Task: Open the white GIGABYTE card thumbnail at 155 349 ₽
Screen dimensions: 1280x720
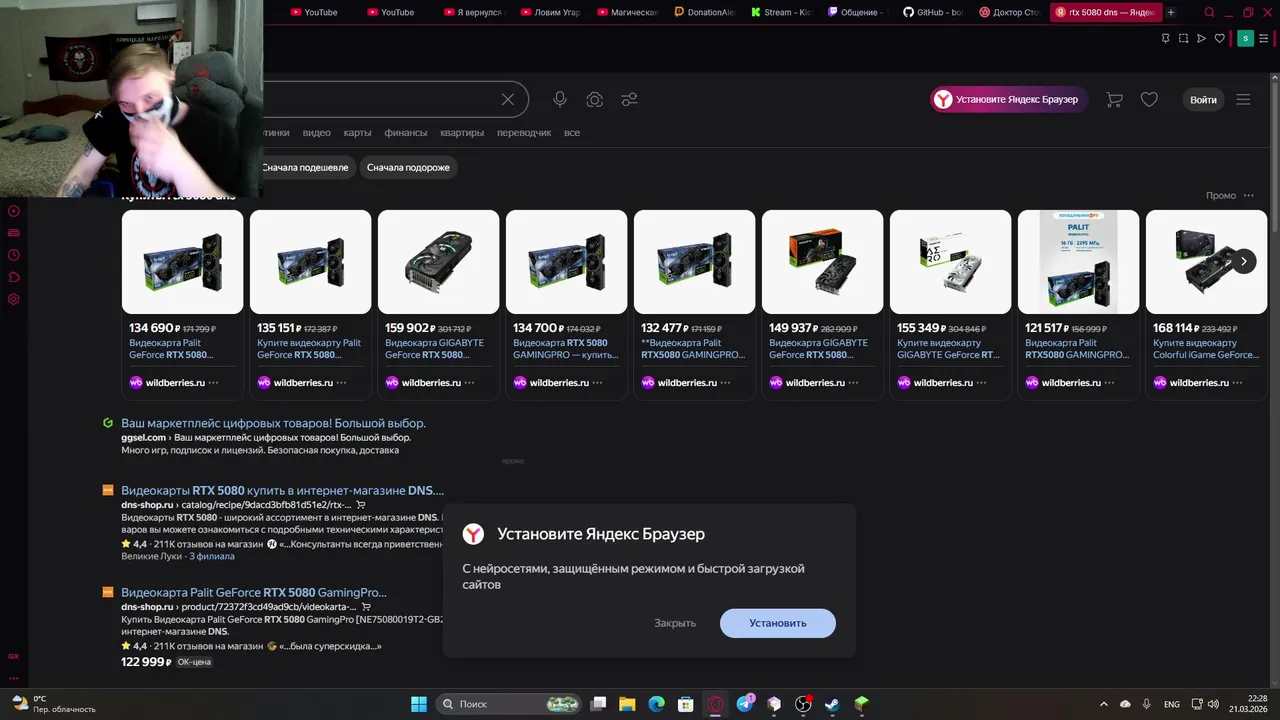Action: [950, 262]
